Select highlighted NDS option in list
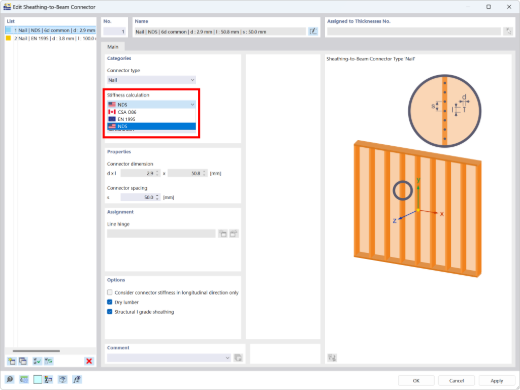Image resolution: width=520 pixels, height=390 pixels. pos(151,126)
